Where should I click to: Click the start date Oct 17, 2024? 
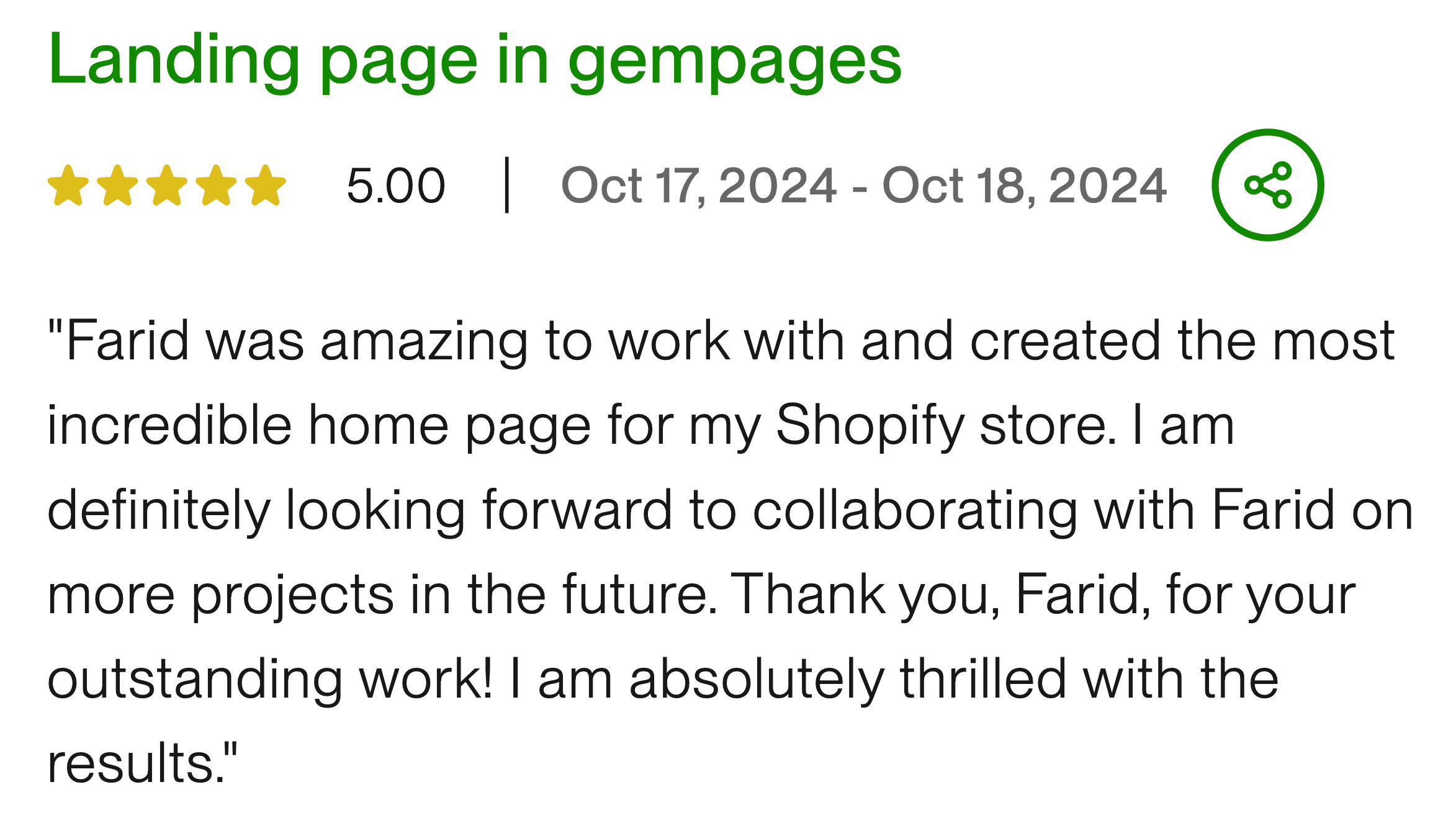[x=699, y=186]
